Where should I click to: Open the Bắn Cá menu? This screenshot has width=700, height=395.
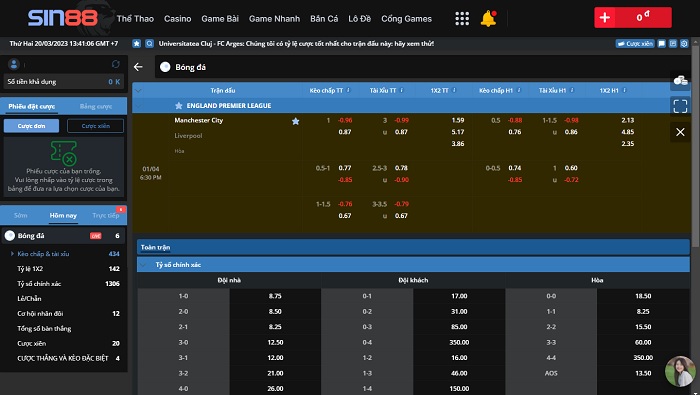tap(324, 19)
